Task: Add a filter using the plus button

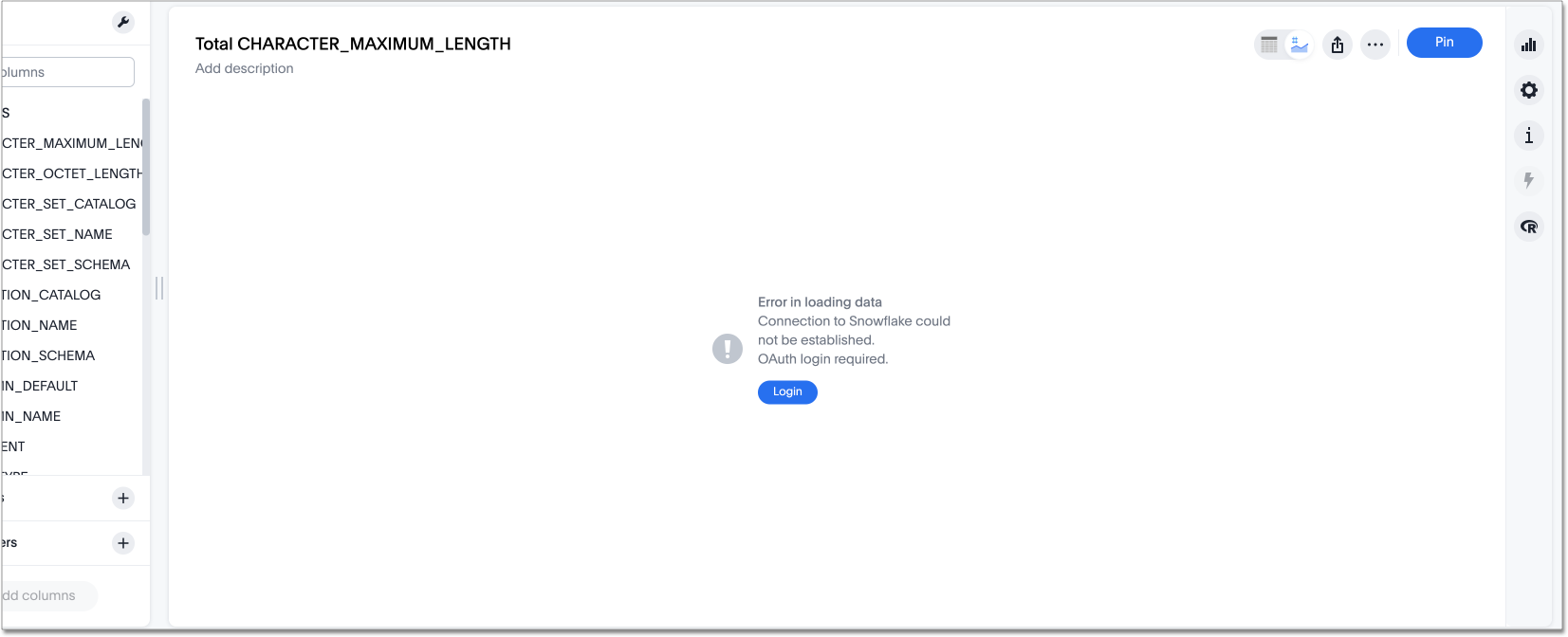Action: pyautogui.click(x=122, y=542)
